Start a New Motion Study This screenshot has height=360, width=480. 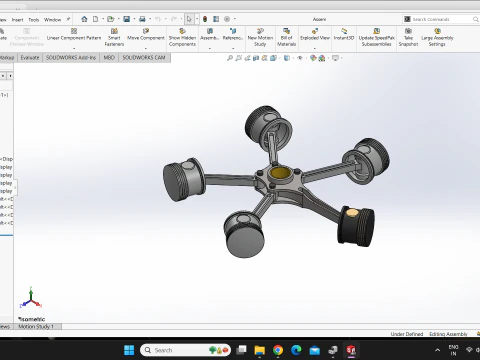(260, 37)
